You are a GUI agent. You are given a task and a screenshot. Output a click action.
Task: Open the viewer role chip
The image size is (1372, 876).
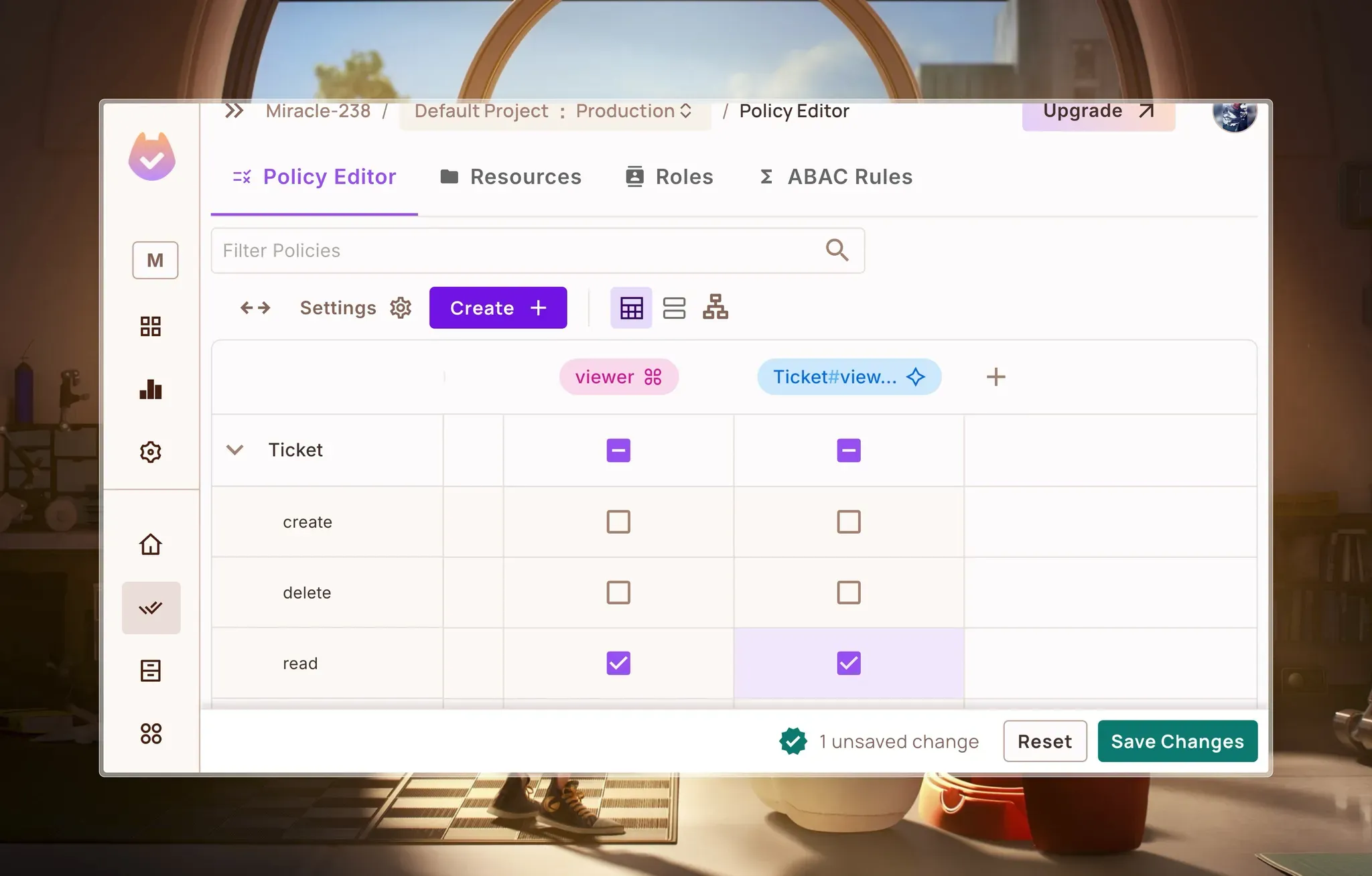tap(618, 377)
